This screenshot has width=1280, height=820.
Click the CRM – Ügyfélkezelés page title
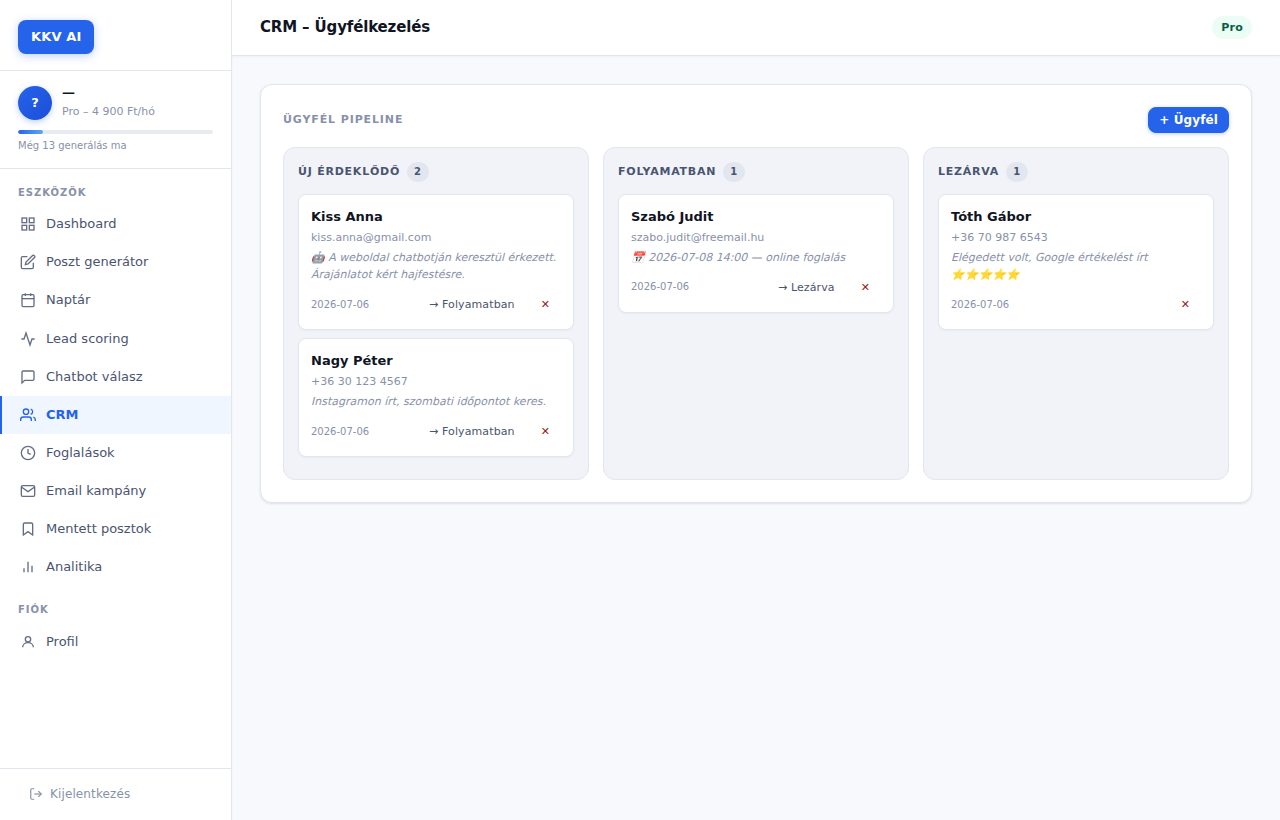pos(345,27)
